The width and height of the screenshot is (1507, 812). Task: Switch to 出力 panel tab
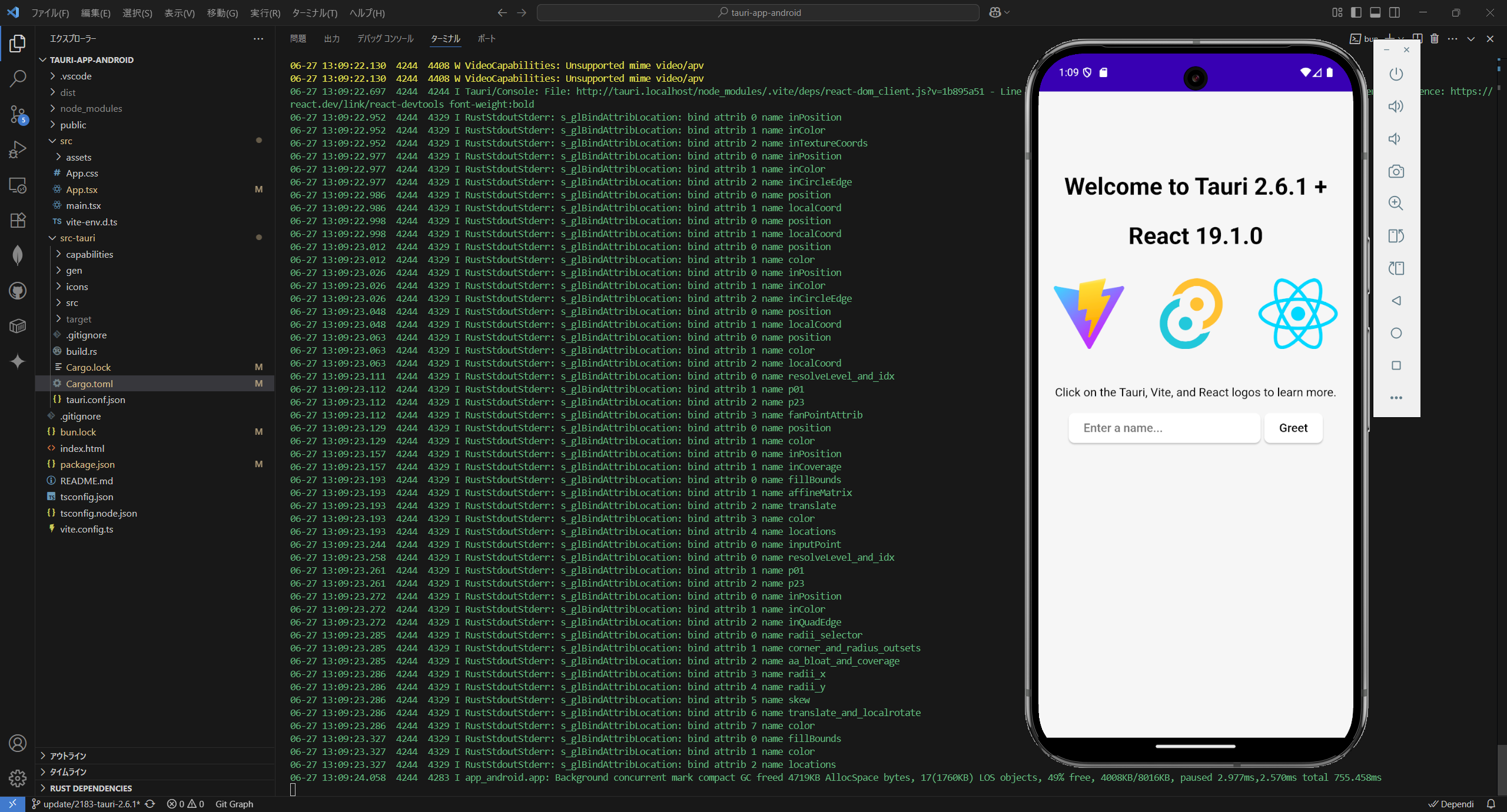coord(332,39)
